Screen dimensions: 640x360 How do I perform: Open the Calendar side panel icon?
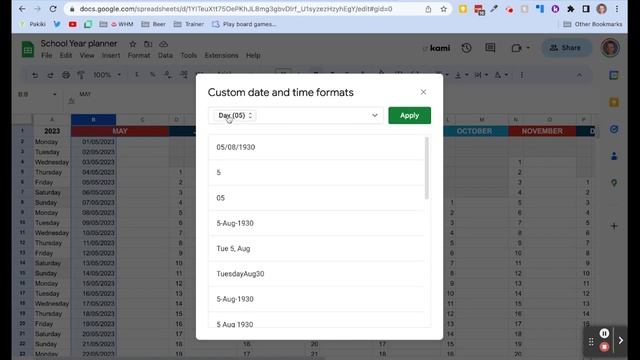point(614,75)
